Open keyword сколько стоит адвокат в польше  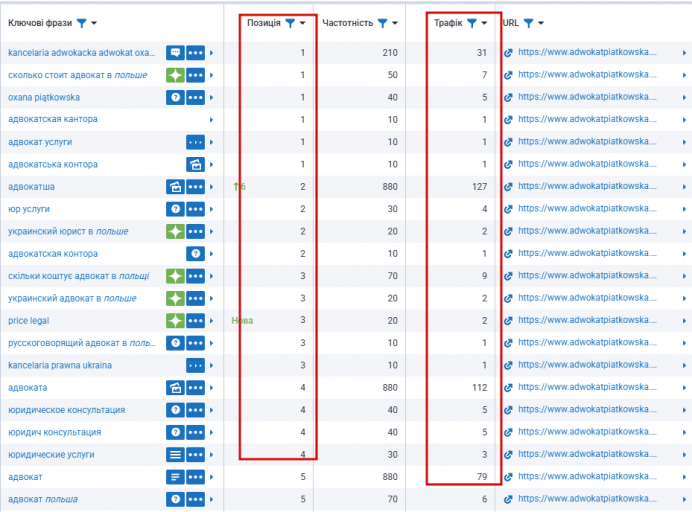point(78,75)
